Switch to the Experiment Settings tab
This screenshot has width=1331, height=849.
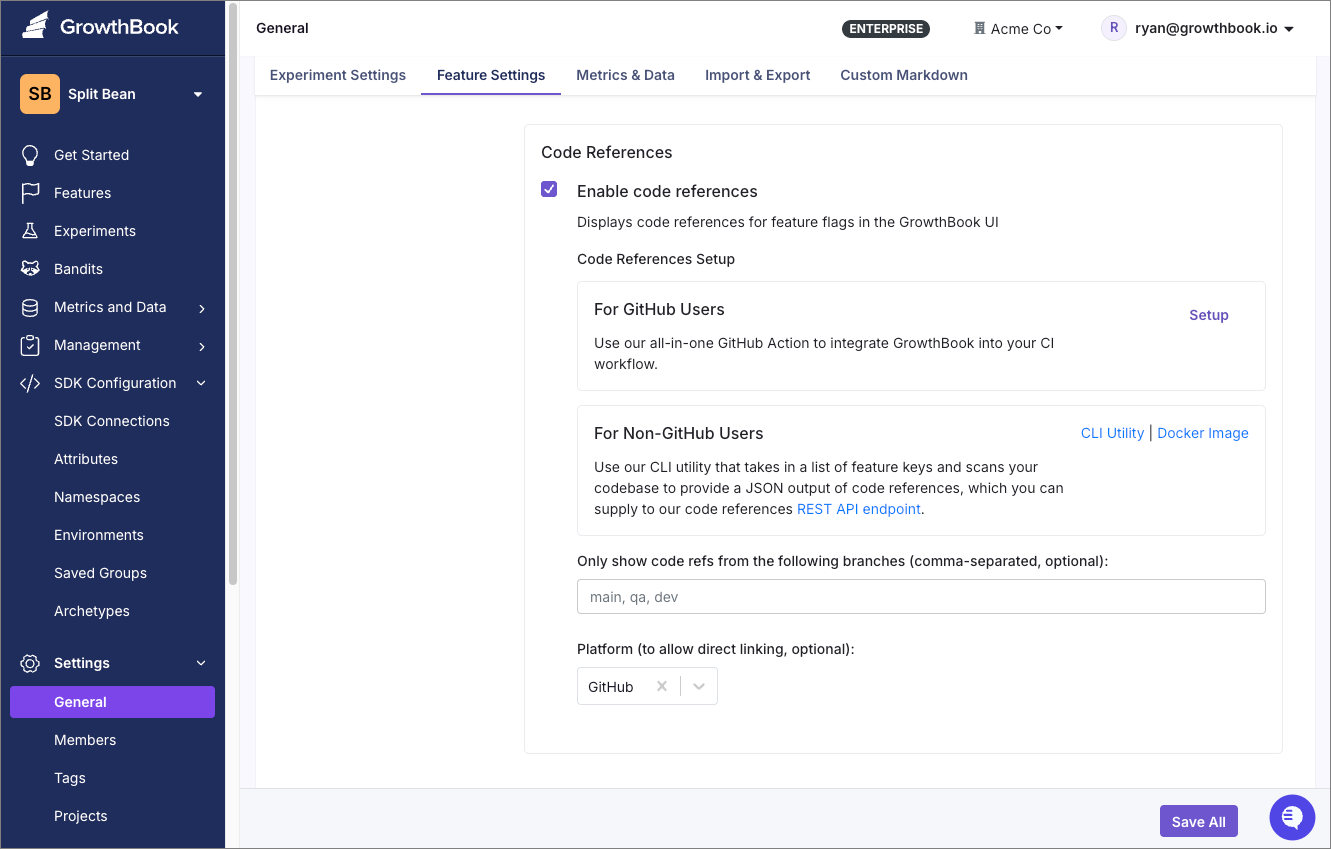pyautogui.click(x=337, y=75)
